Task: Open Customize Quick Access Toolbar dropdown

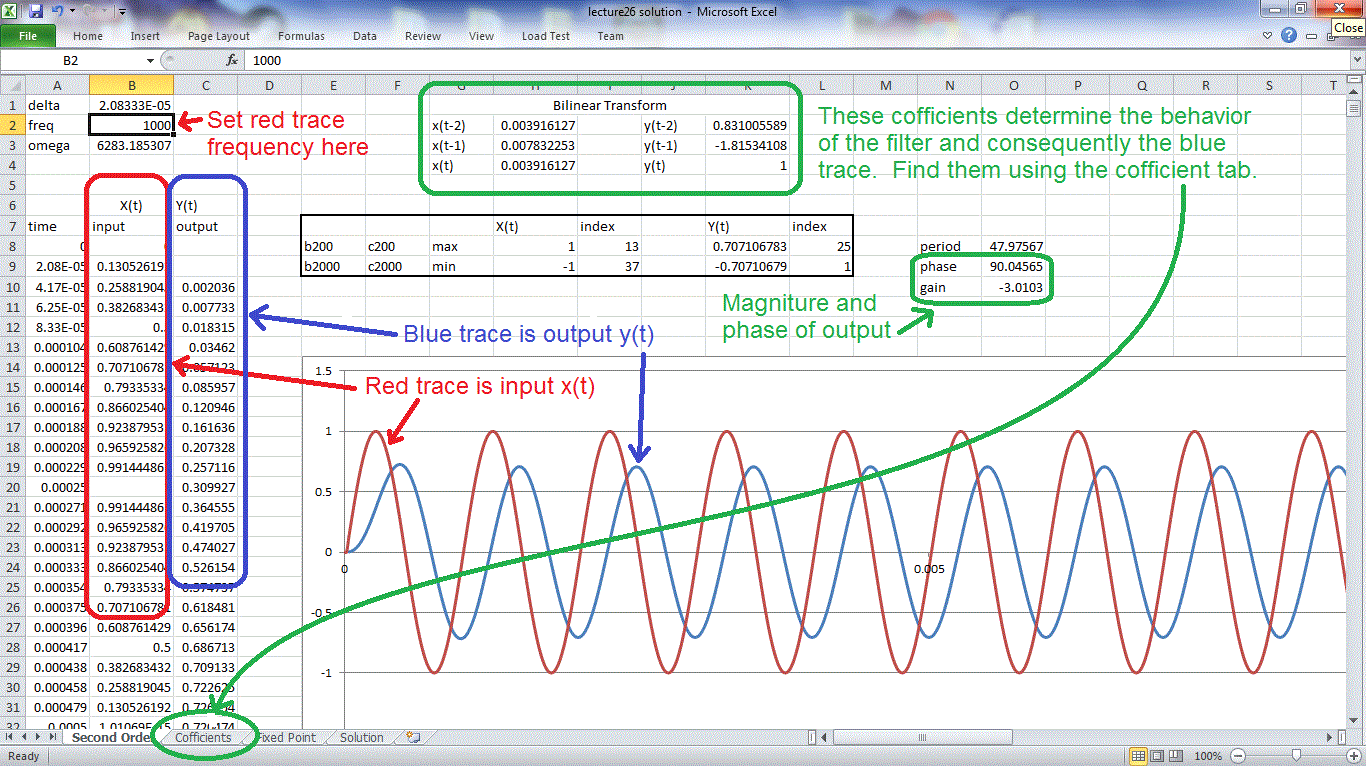Action: click(x=122, y=12)
